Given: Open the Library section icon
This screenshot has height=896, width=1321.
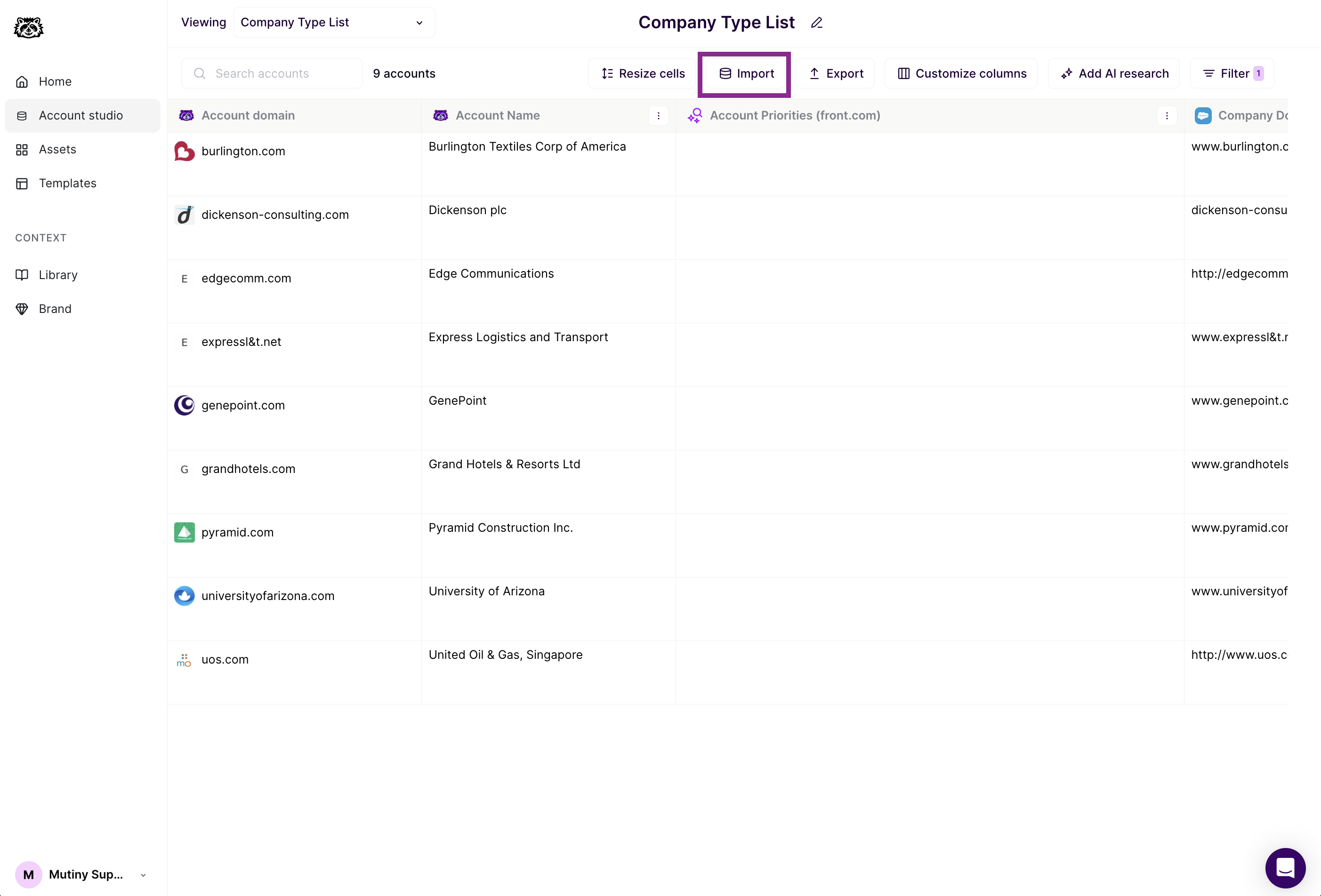Looking at the screenshot, I should pyautogui.click(x=22, y=274).
